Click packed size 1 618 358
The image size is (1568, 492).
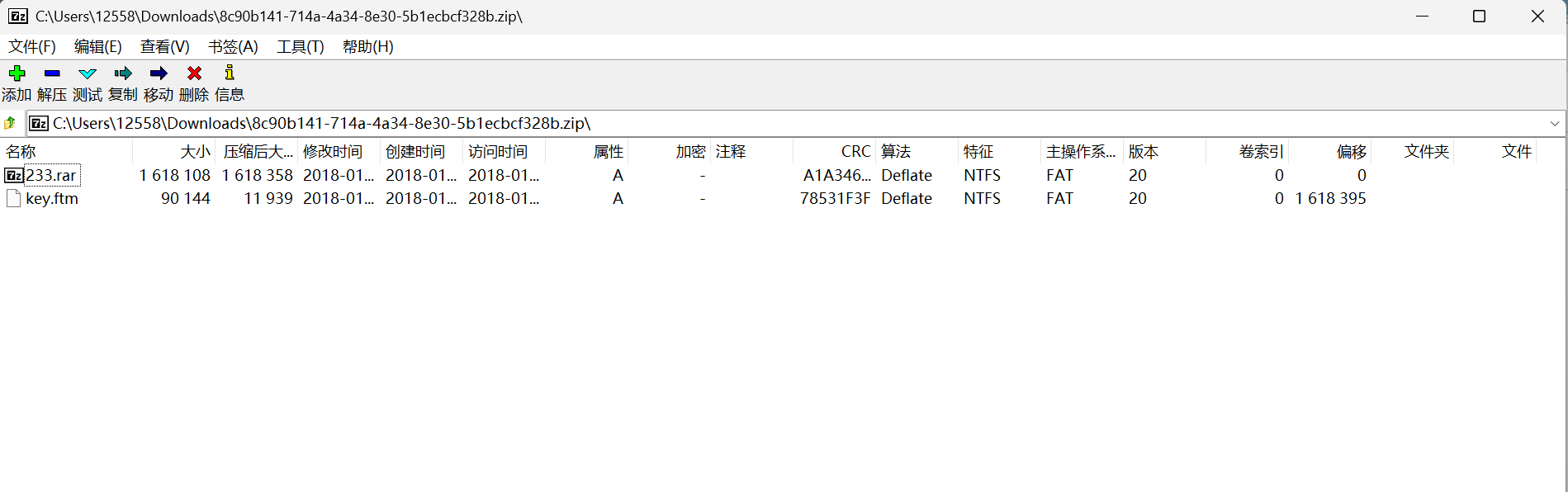[258, 175]
